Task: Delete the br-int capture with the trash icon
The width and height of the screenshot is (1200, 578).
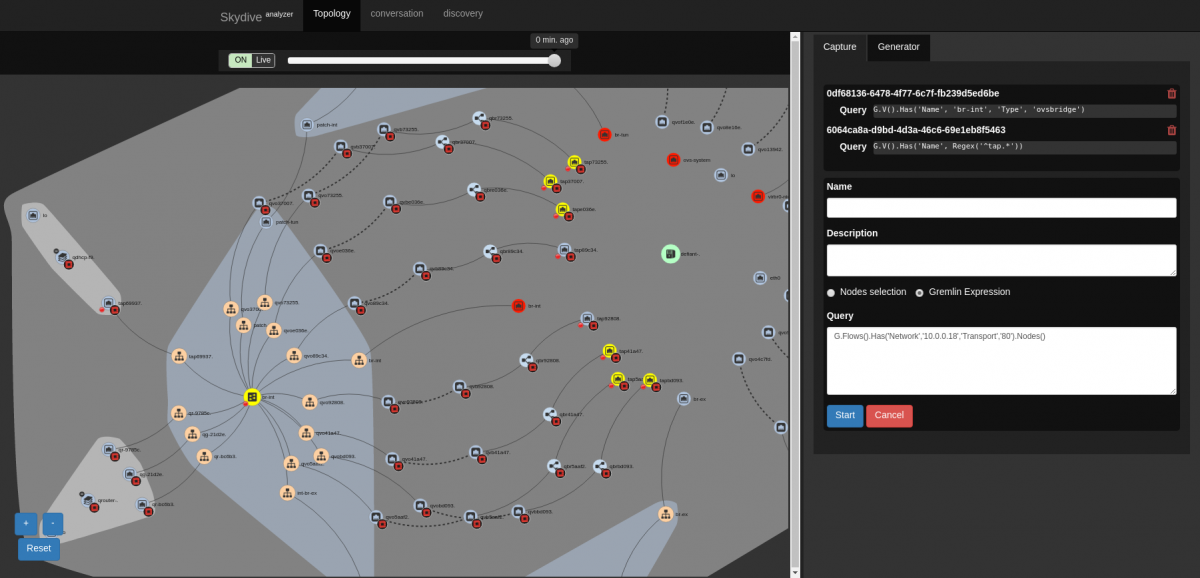Action: tap(1171, 93)
